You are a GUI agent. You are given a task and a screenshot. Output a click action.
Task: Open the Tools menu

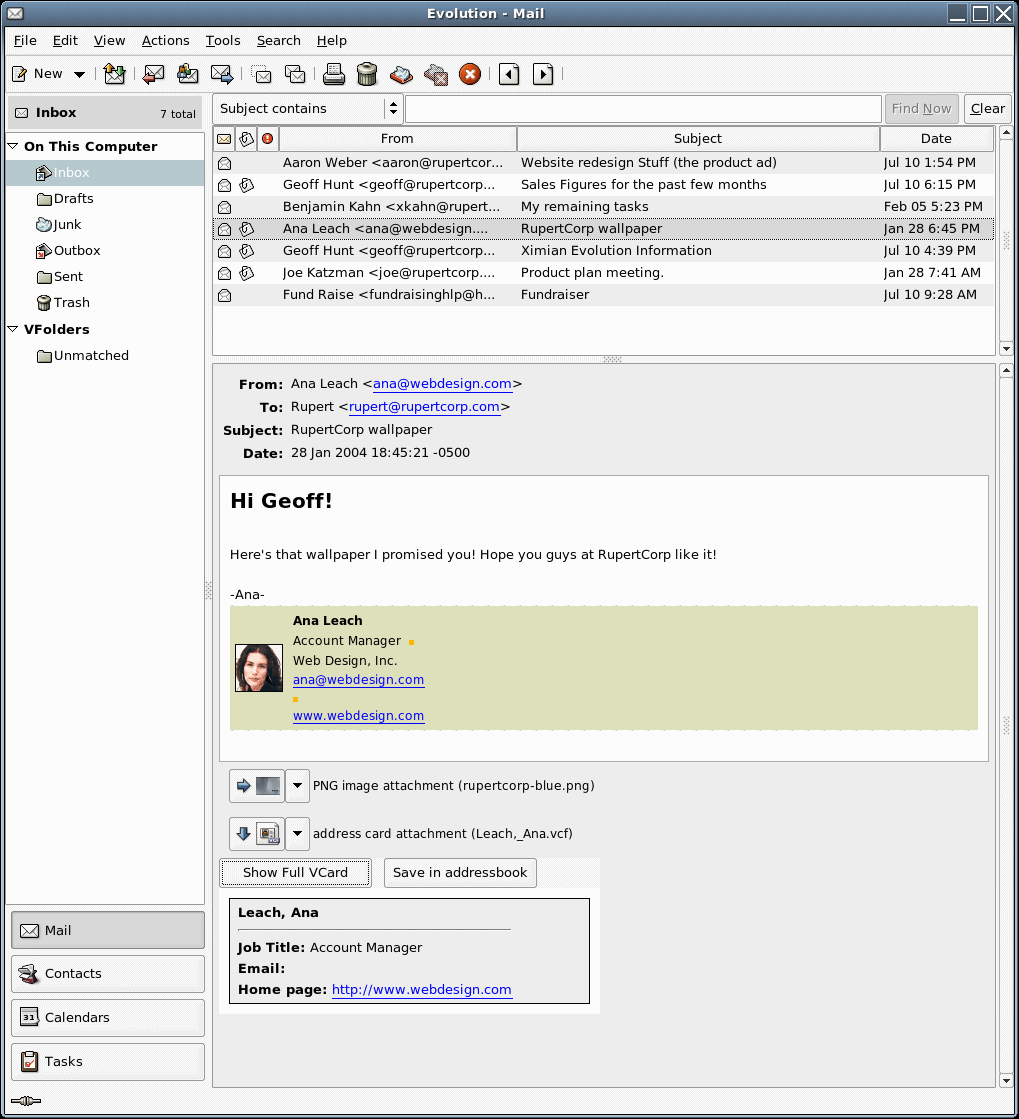click(x=223, y=41)
